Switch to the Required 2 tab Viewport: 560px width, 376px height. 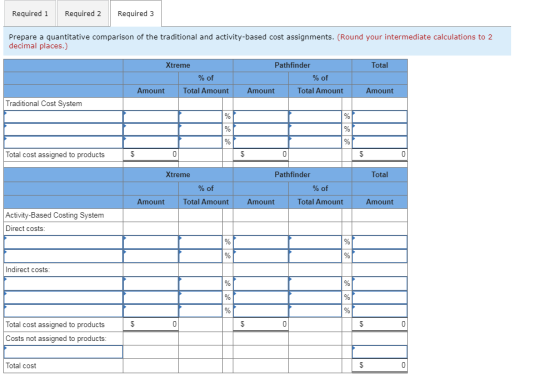pos(82,14)
